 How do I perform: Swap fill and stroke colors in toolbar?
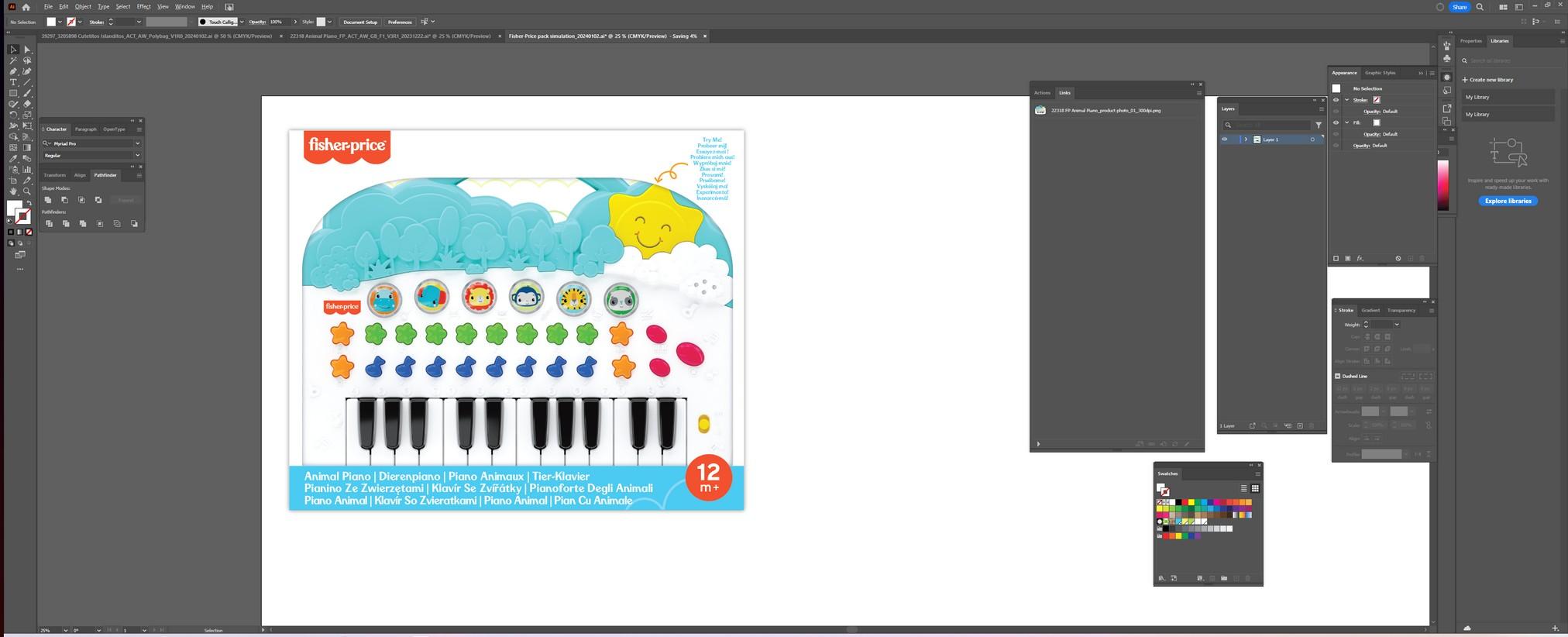pos(29,203)
